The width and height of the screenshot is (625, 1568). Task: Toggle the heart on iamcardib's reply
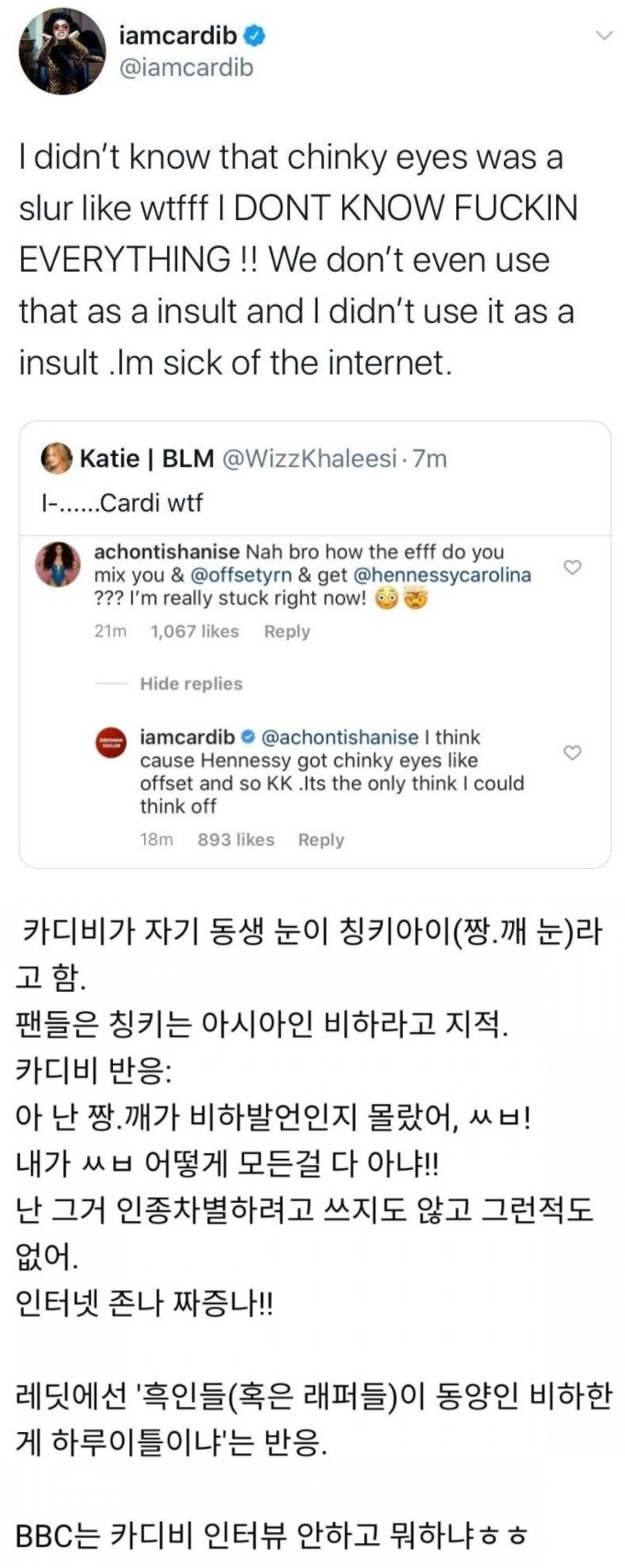pyautogui.click(x=572, y=752)
